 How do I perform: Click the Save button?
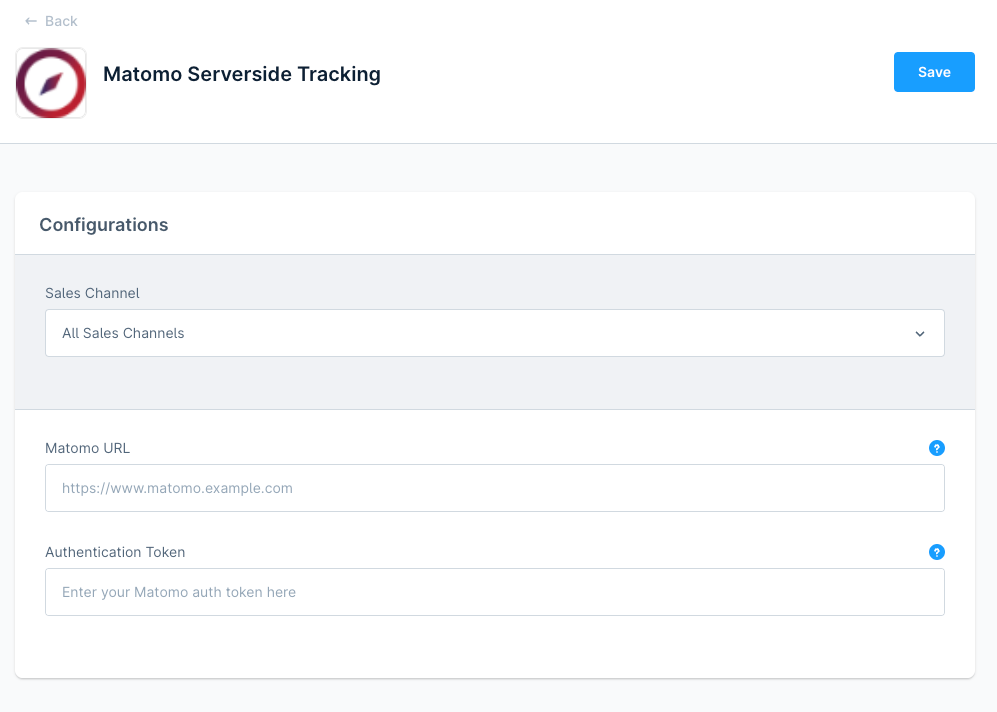coord(934,72)
